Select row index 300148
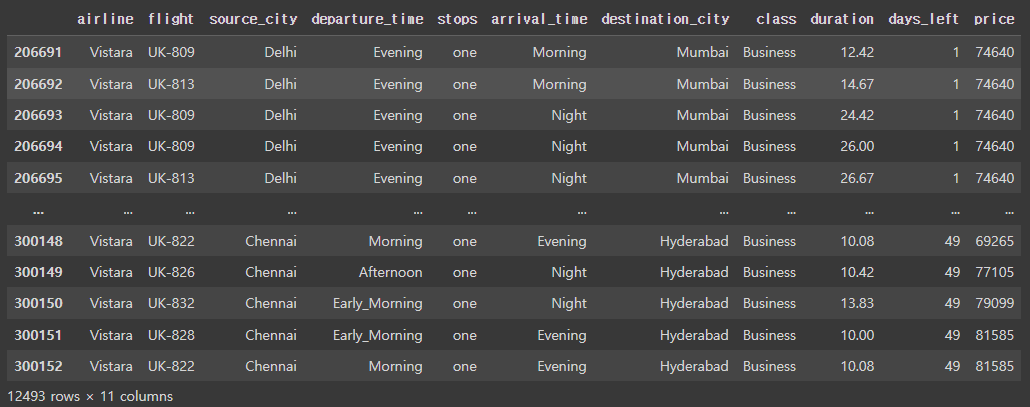This screenshot has height=407, width=1030. coord(38,241)
